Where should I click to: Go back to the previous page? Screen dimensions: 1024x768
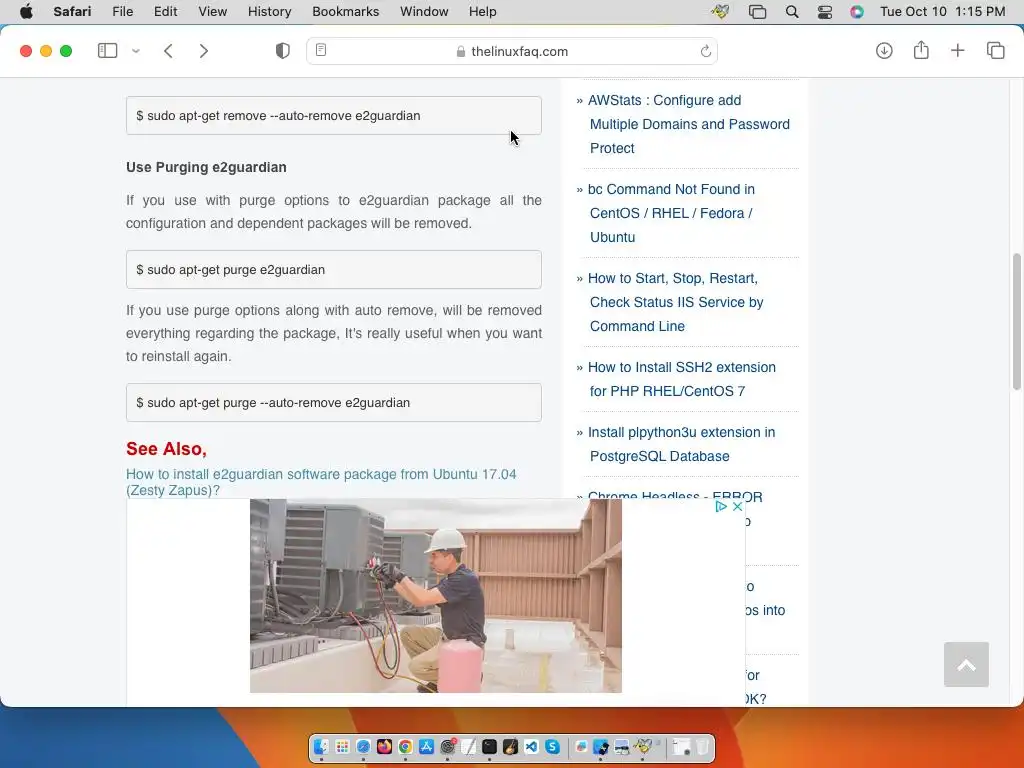click(168, 51)
